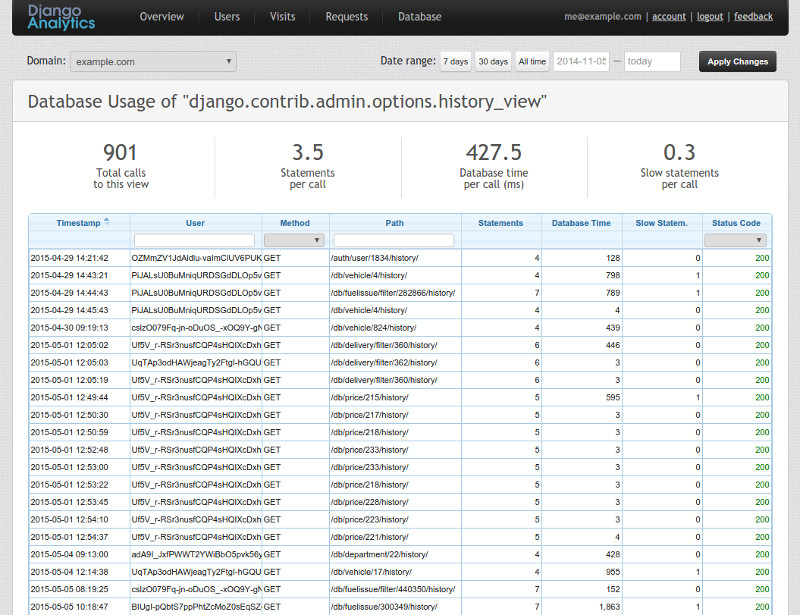Focus the User filter text box
This screenshot has width=800, height=615.
tap(194, 240)
